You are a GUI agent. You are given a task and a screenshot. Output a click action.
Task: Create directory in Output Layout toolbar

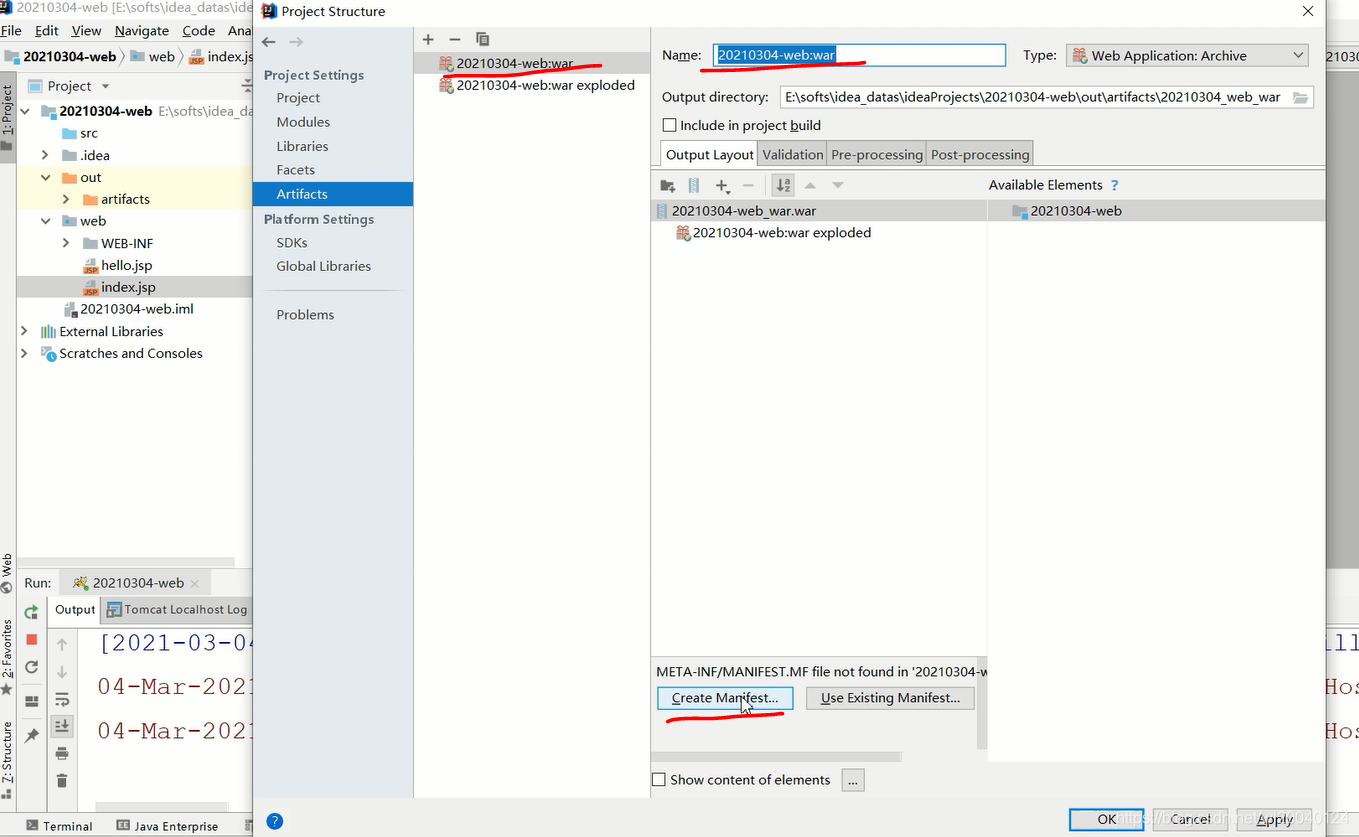(668, 186)
